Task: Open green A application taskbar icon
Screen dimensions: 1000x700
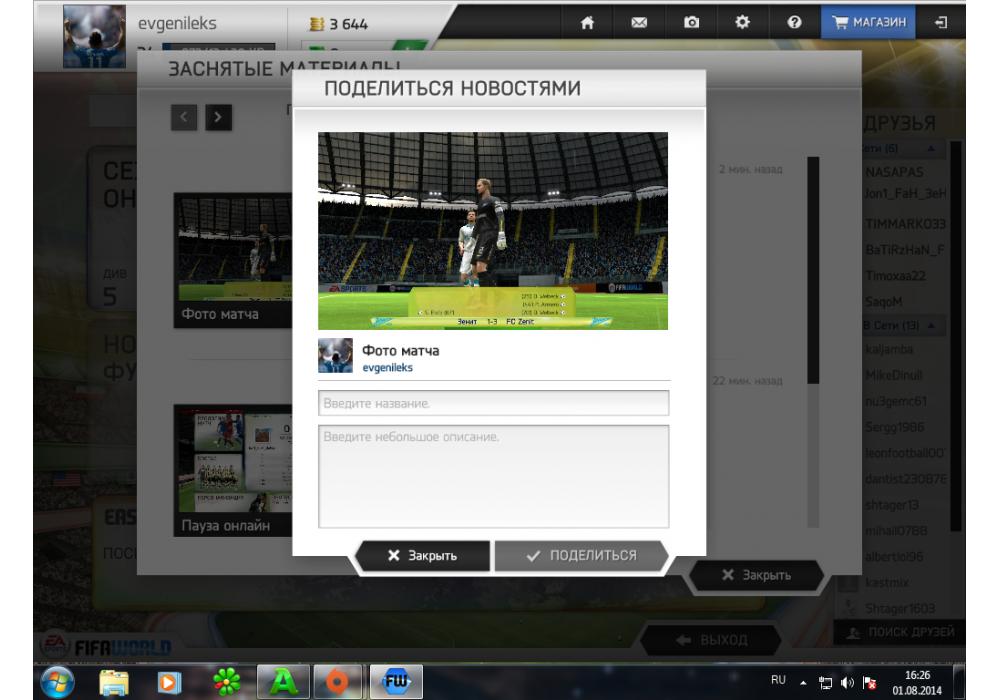Action: coord(283,683)
